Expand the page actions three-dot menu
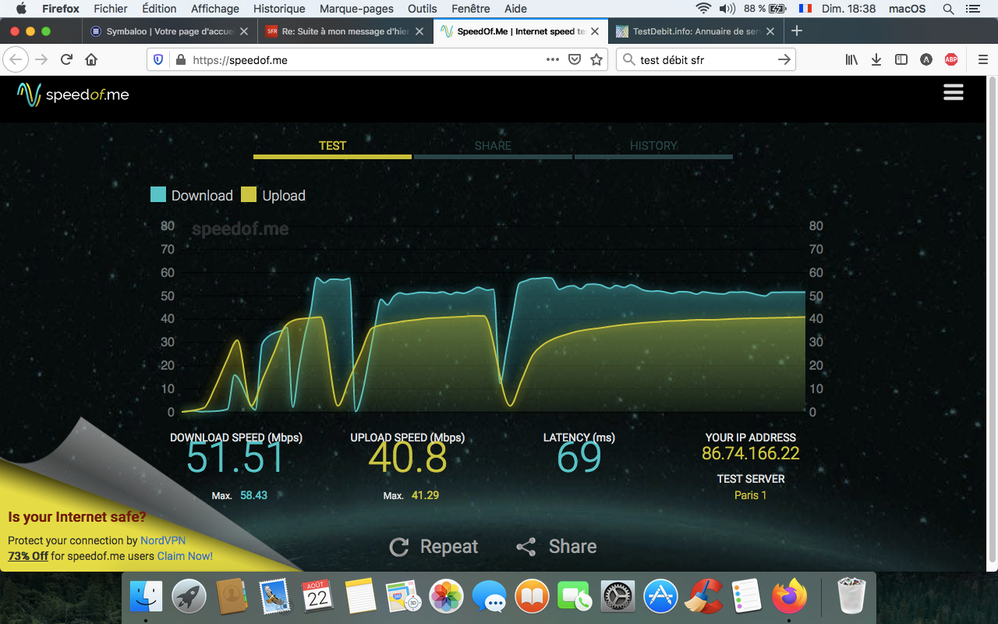 [x=552, y=60]
